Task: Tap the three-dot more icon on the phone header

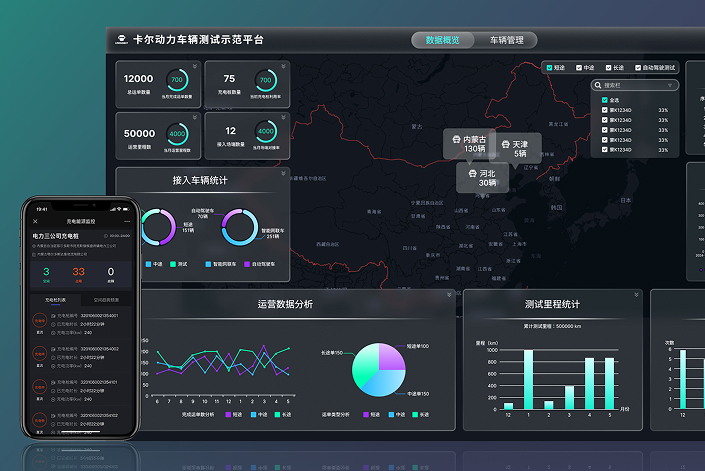Action: (x=127, y=220)
